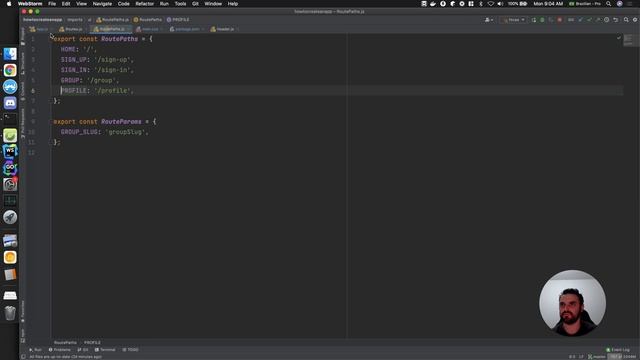Open the Terminal tool window
640x360 pixels.
click(105, 350)
